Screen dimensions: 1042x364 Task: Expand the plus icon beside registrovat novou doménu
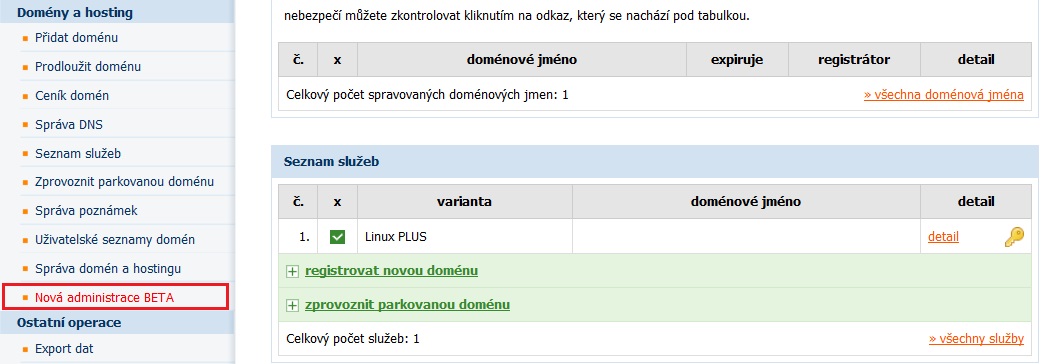[292, 271]
